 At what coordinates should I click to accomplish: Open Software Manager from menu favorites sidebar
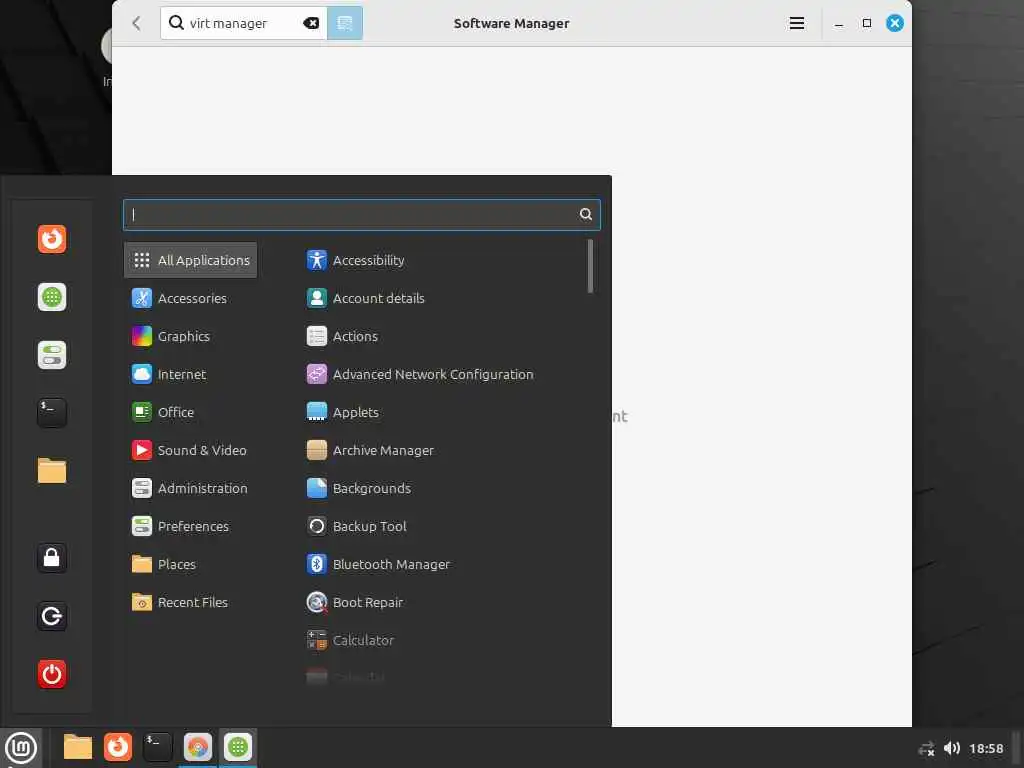tap(52, 297)
